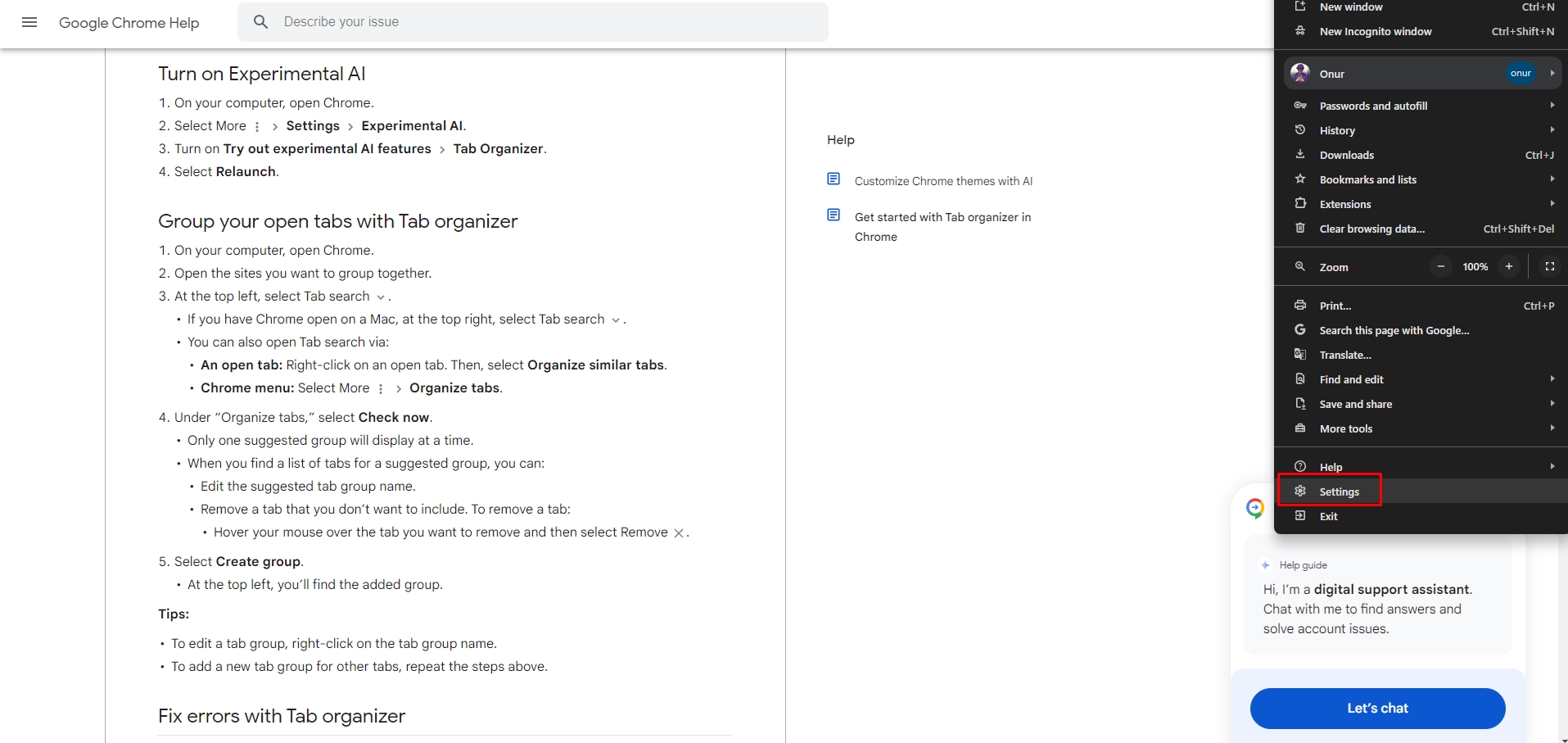Click the Translate icon
The image size is (1568, 743).
tap(1300, 355)
